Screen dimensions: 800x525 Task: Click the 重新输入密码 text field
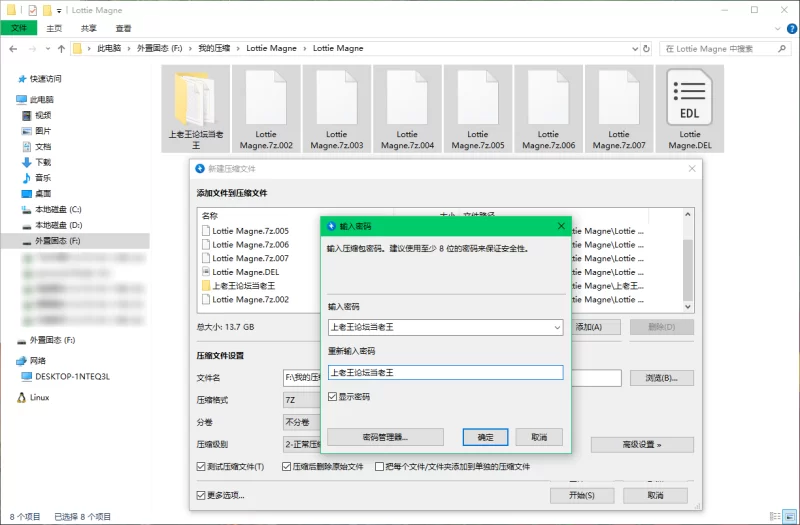tap(445, 372)
